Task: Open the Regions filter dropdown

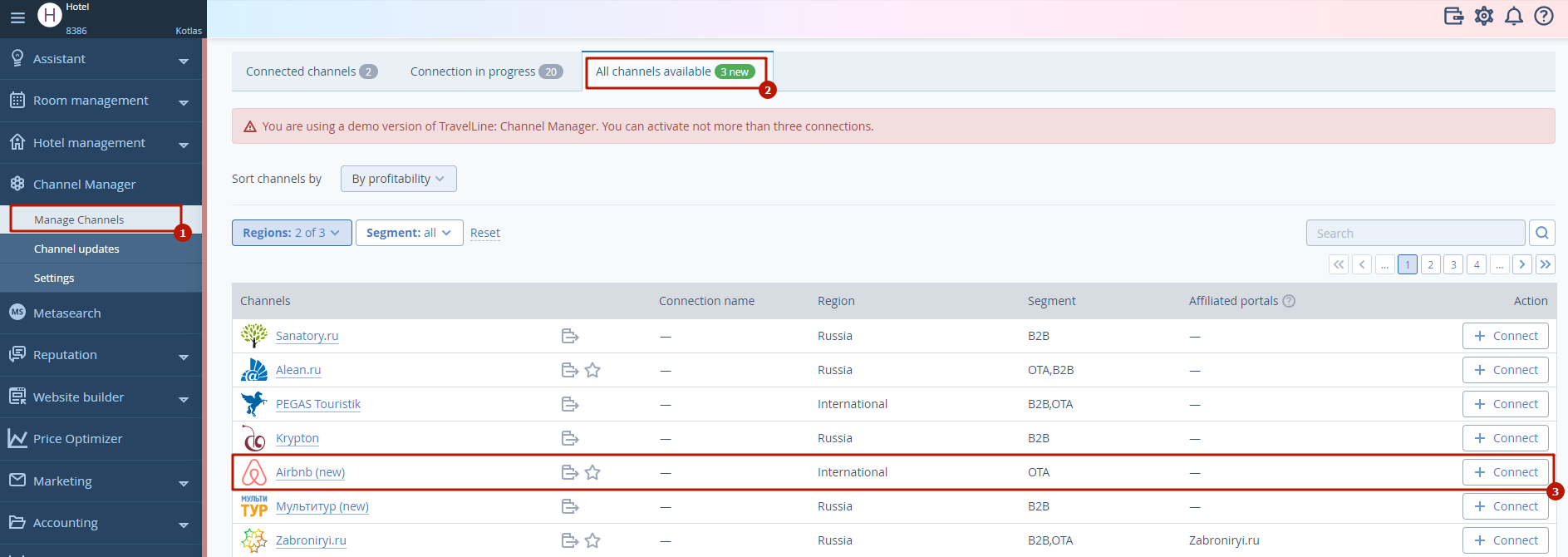Action: coord(292,233)
